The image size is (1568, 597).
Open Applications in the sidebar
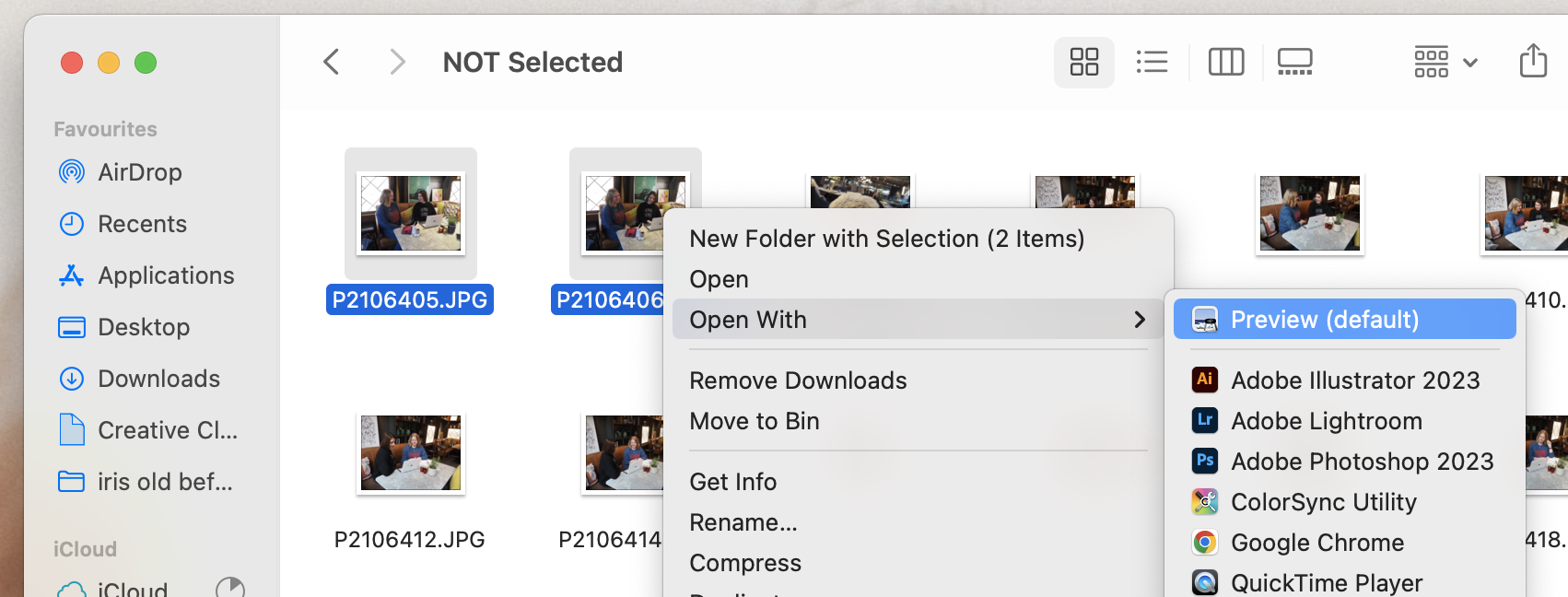[x=166, y=275]
